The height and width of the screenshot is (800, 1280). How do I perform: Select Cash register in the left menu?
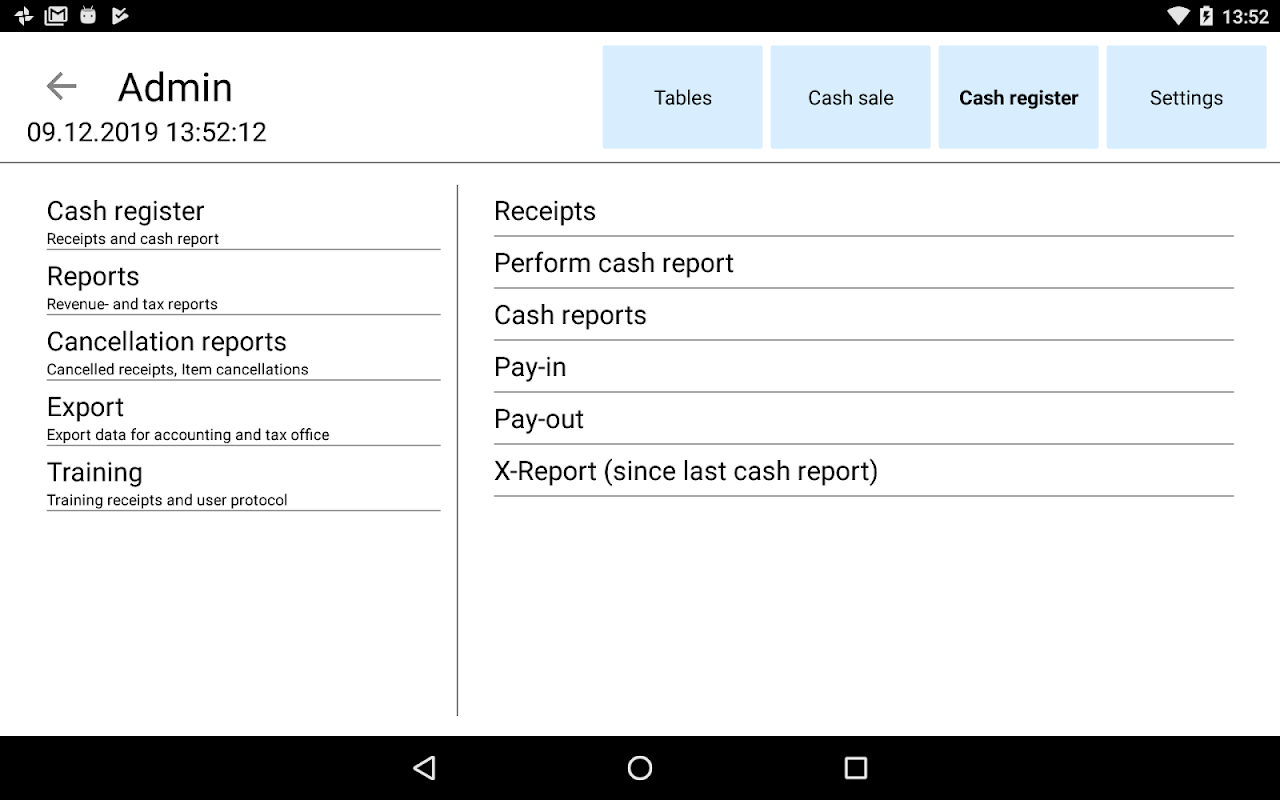pyautogui.click(x=243, y=221)
